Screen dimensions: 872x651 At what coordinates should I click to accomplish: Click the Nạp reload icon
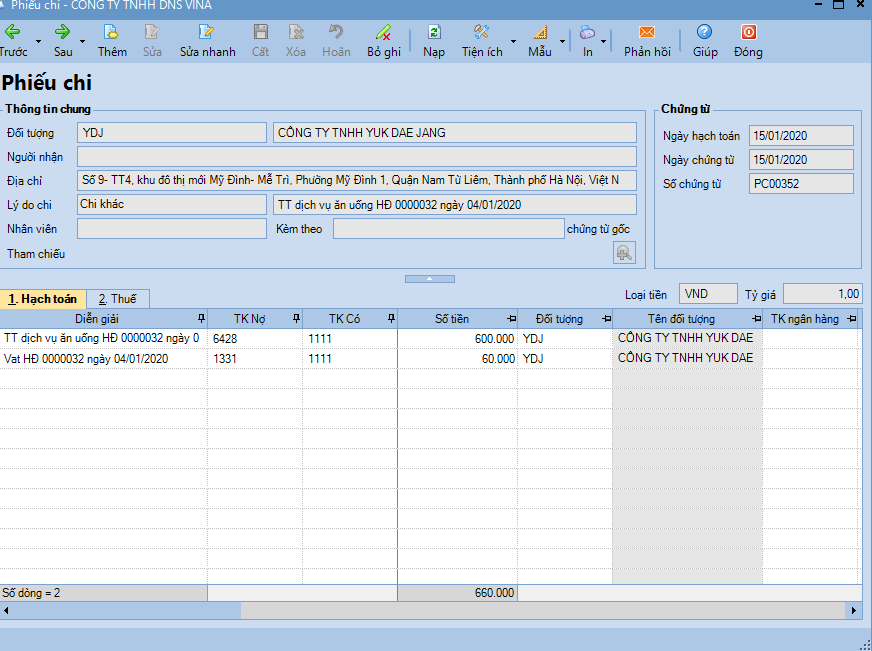434,40
